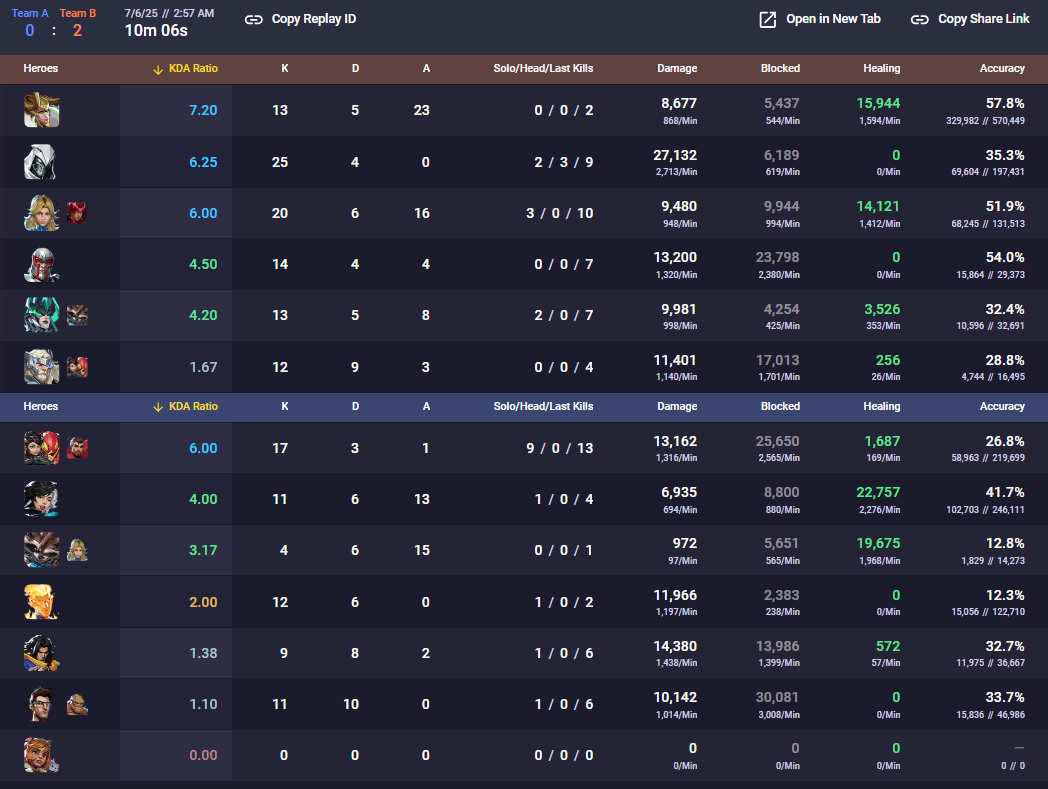Select the Squirrel Girl portrait in the 0.00 KDA row

pos(41,755)
